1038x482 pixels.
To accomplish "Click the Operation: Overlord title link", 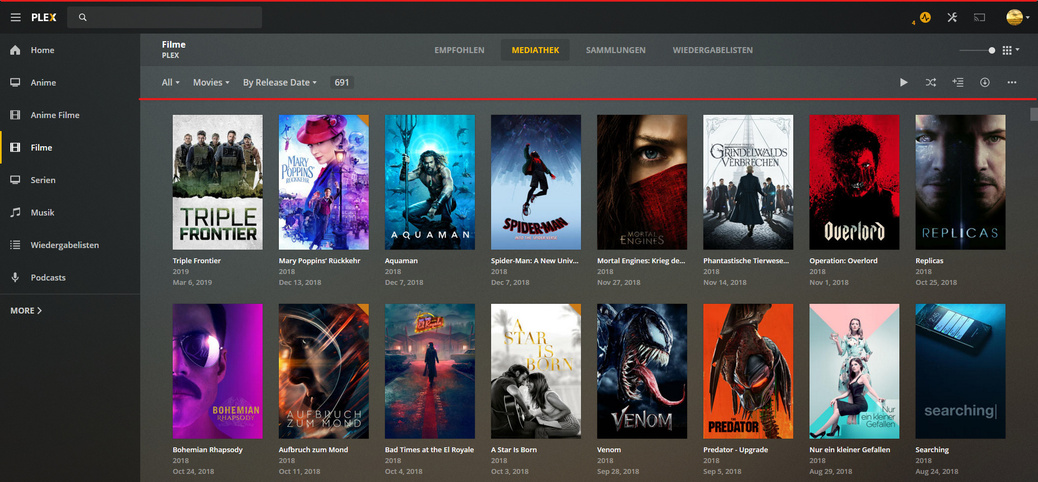I will (x=843, y=261).
